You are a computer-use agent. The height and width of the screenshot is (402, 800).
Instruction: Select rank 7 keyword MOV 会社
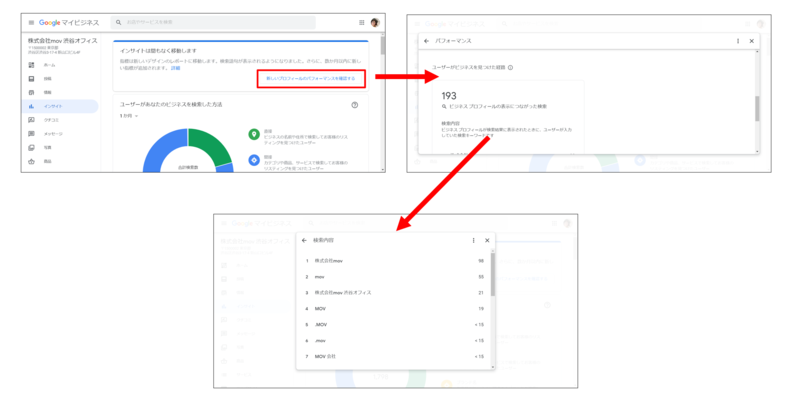(325, 357)
